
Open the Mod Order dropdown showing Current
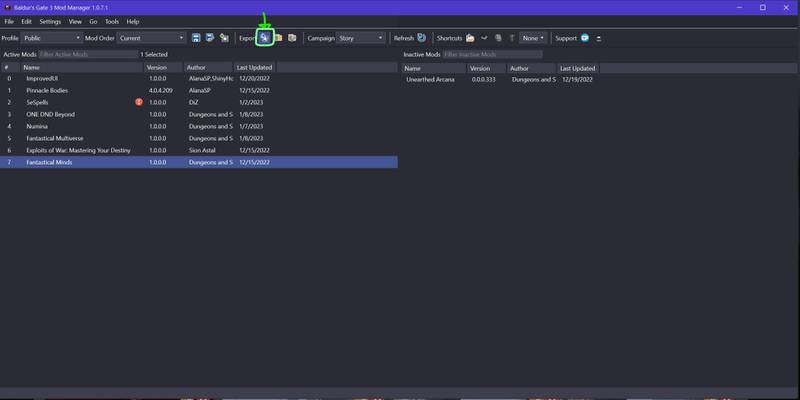(x=152, y=38)
